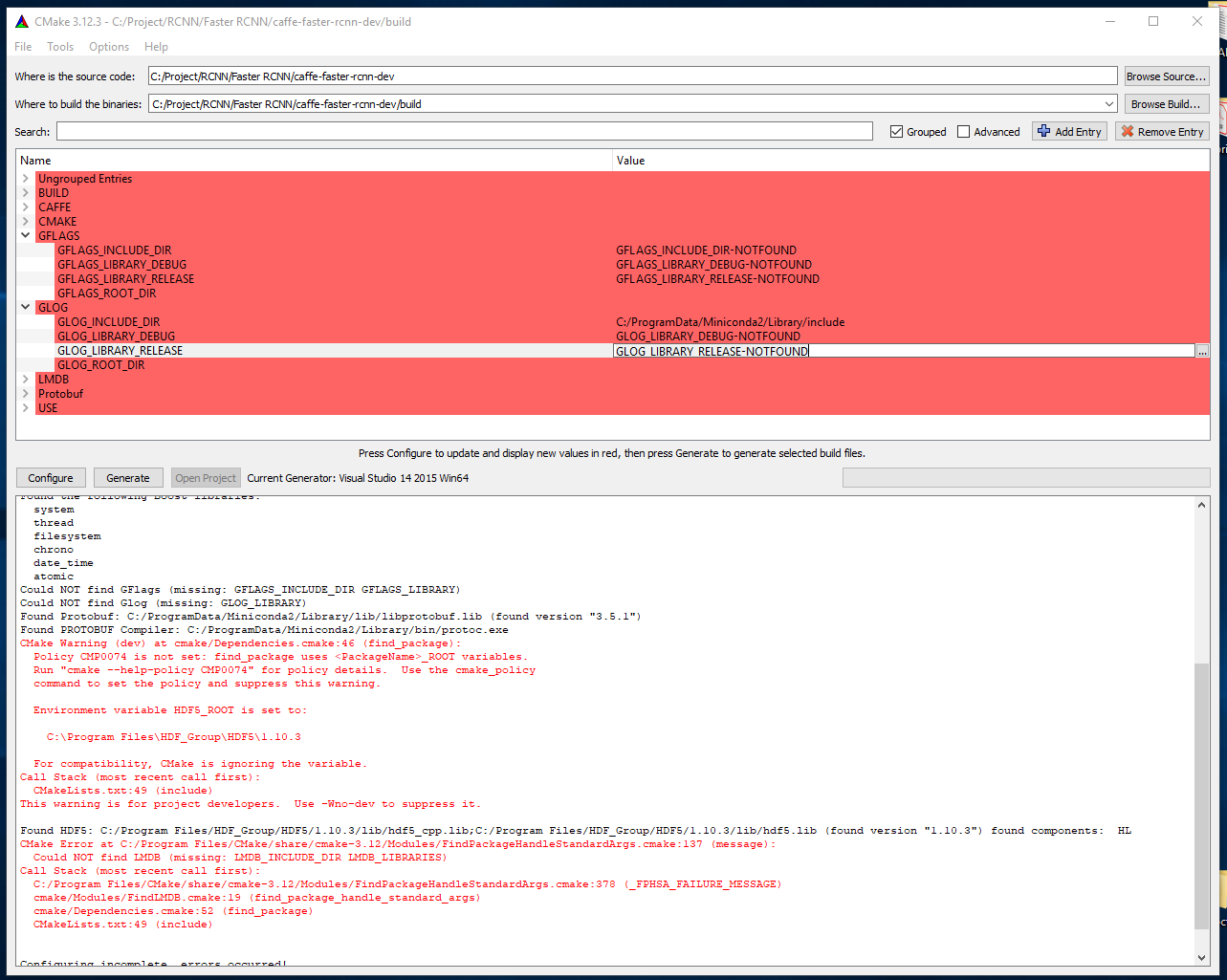The width and height of the screenshot is (1227, 980).
Task: Expand the USE group
Action: click(26, 408)
